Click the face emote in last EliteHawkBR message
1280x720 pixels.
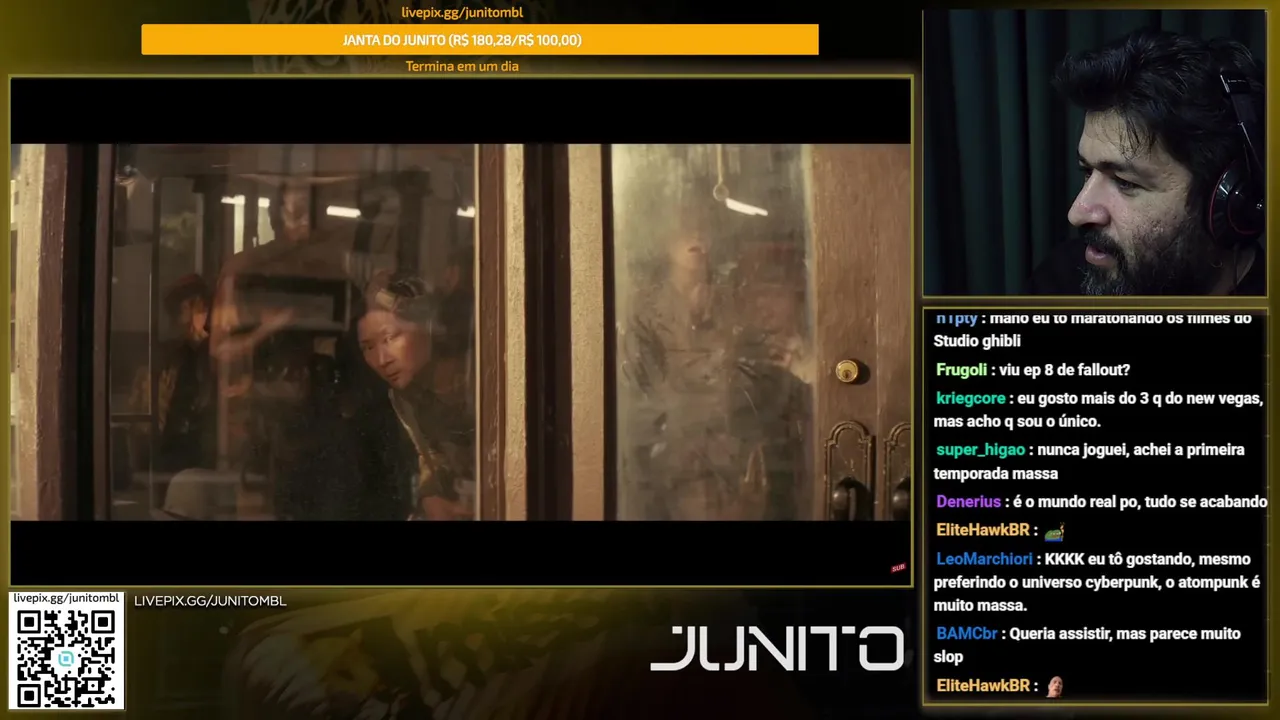(x=1053, y=686)
